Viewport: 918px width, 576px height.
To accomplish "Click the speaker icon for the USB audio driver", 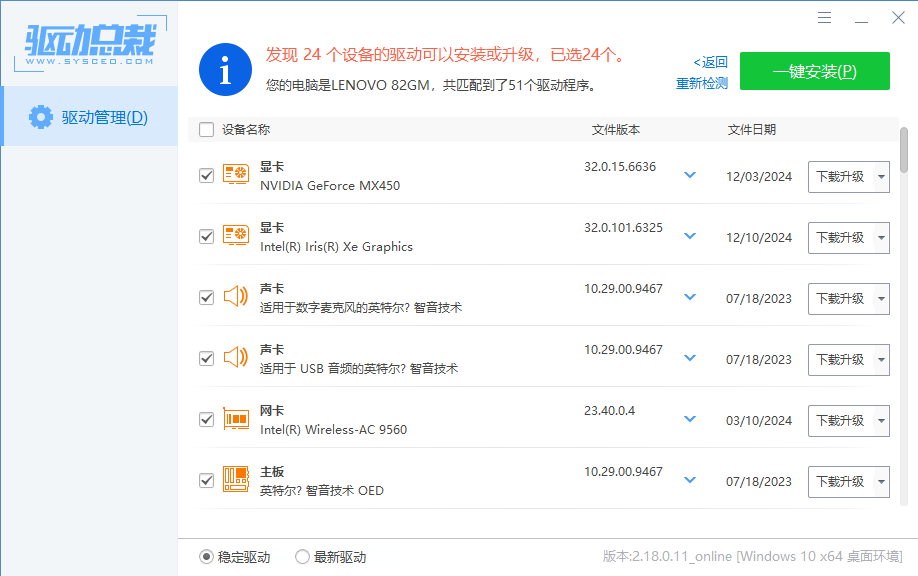I will click(236, 358).
